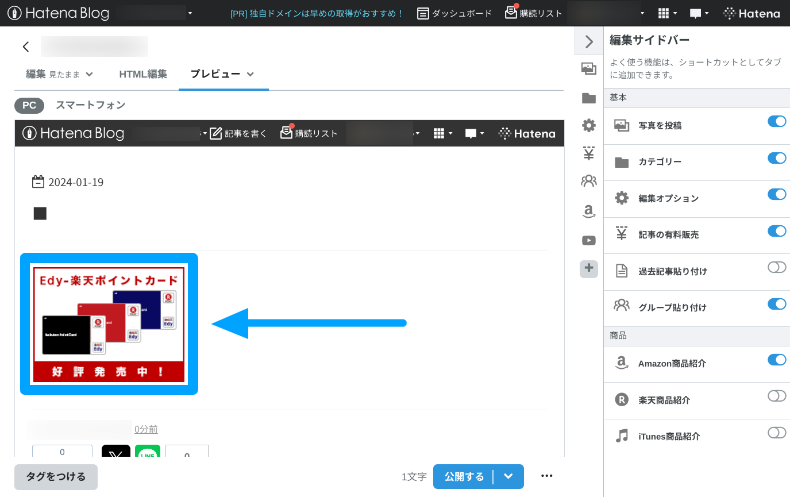
Task: Open the top bar services grid dropdown
Action: coord(667,14)
